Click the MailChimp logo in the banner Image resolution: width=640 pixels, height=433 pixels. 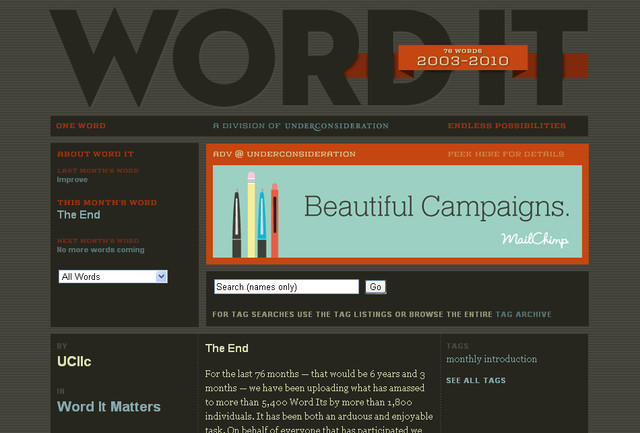tap(535, 240)
